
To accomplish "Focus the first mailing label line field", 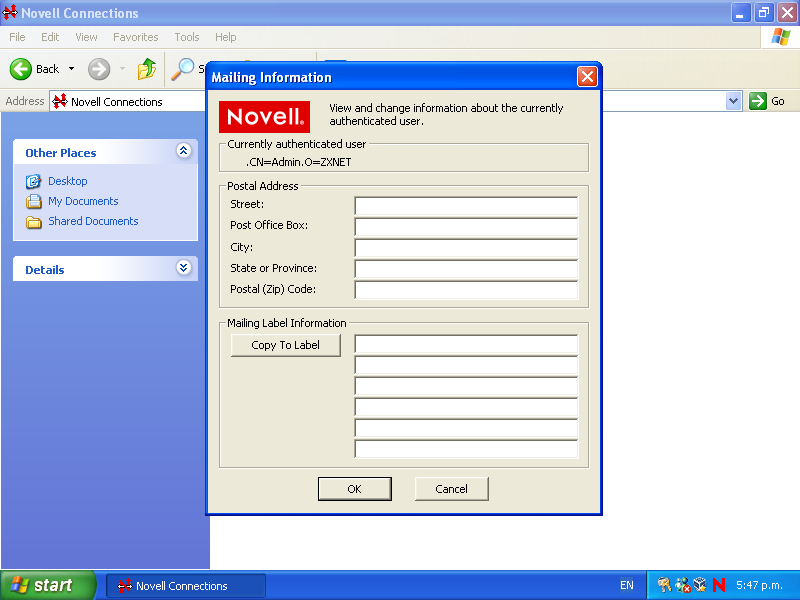I will coord(466,344).
